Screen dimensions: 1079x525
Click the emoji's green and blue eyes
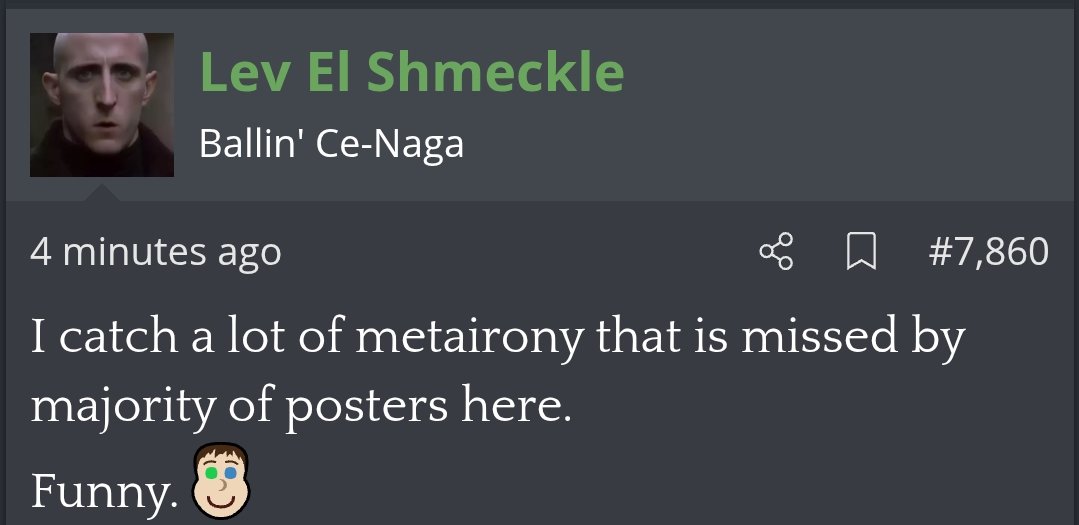[x=220, y=474]
